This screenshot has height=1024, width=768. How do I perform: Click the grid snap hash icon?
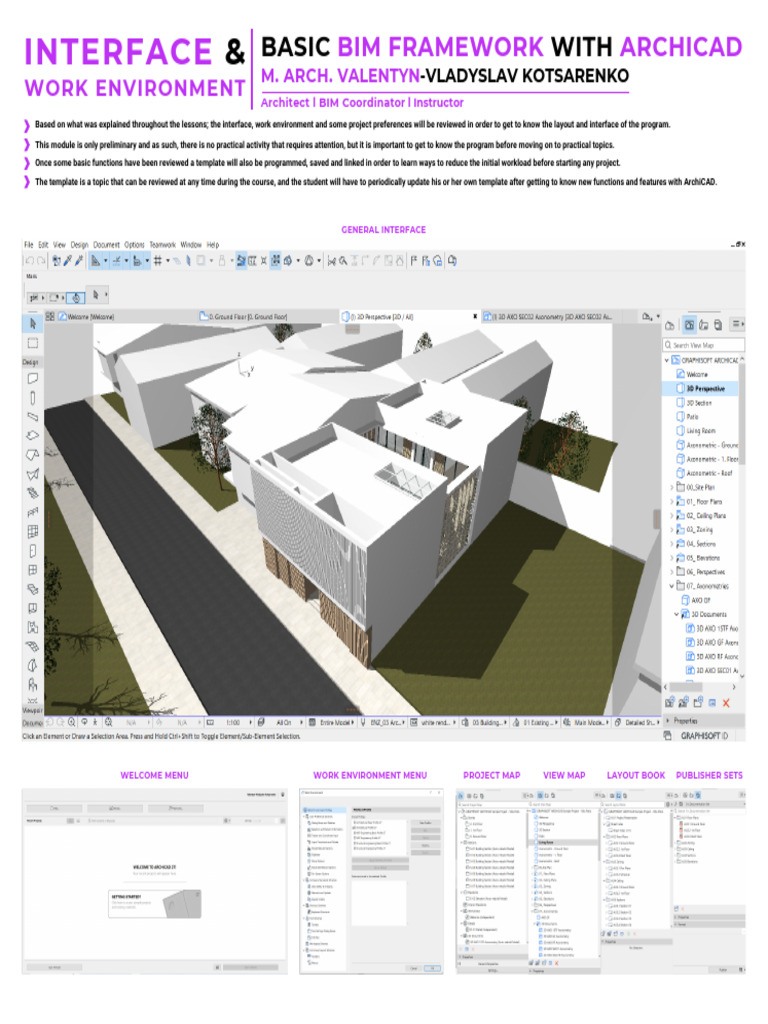coord(157,261)
